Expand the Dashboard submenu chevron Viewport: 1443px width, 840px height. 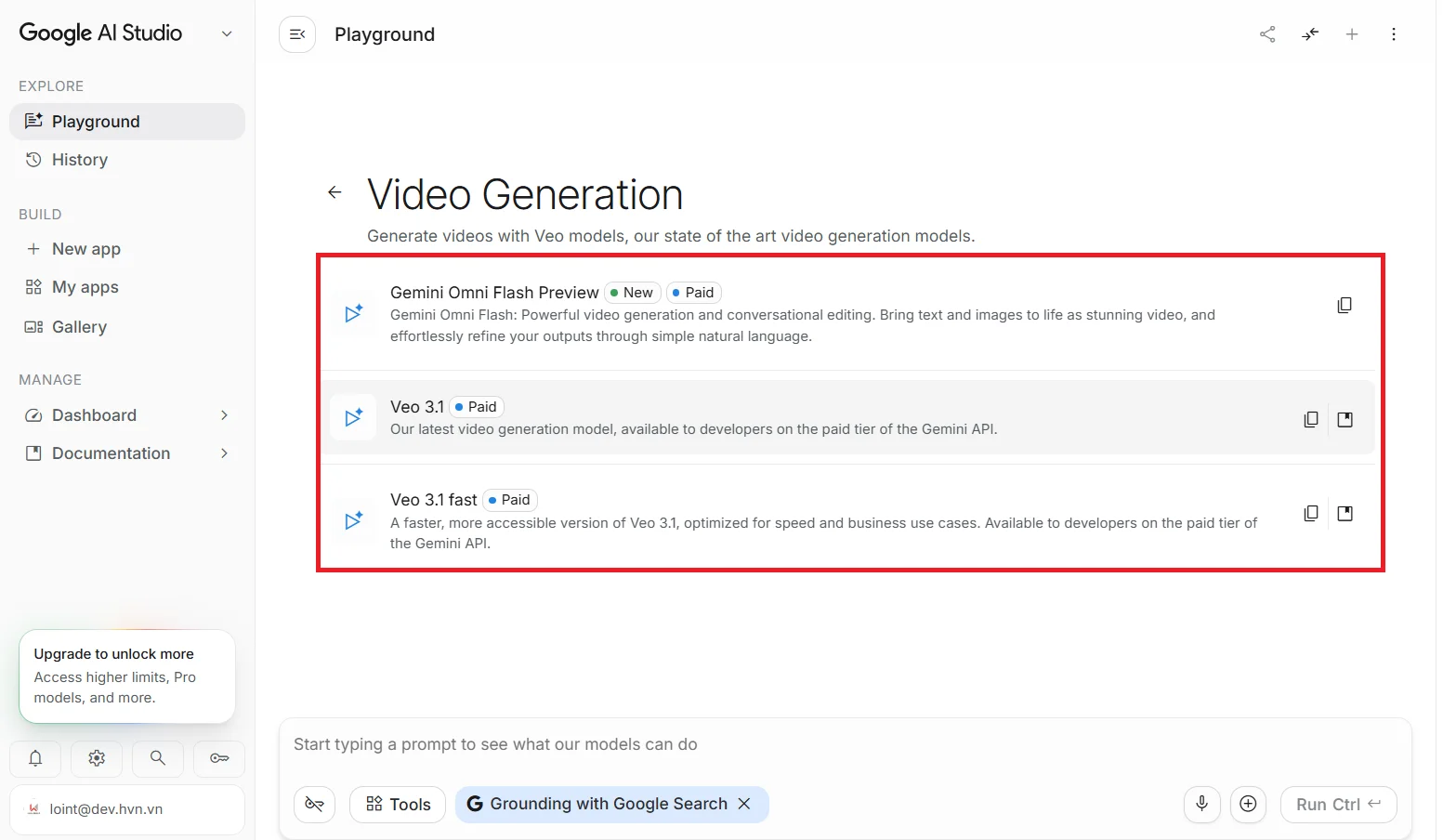click(x=224, y=415)
